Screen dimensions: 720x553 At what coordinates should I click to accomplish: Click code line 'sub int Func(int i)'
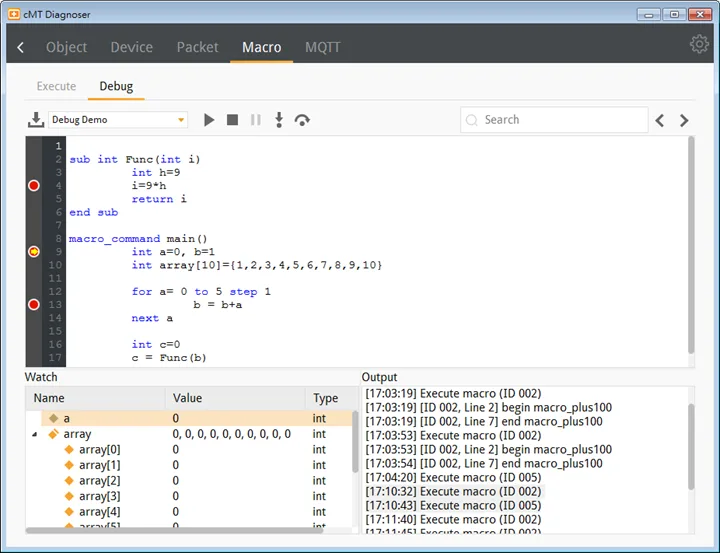pos(135,159)
